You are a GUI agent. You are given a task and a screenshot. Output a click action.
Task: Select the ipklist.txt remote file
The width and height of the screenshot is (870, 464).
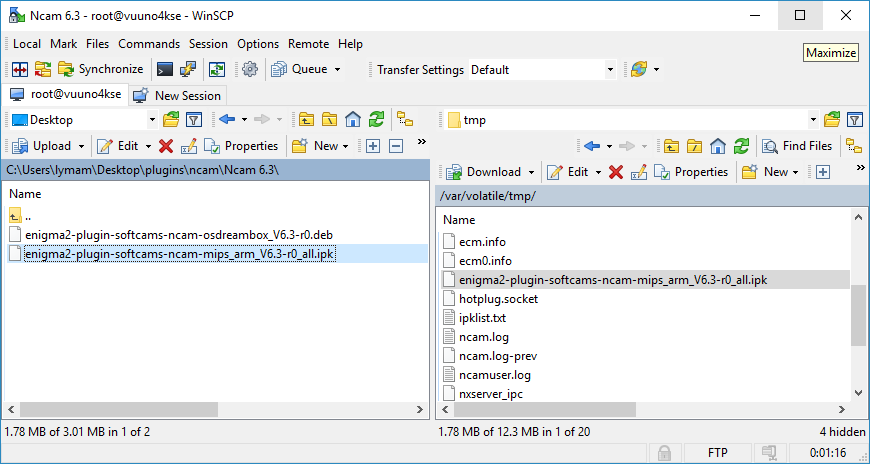[482, 318]
